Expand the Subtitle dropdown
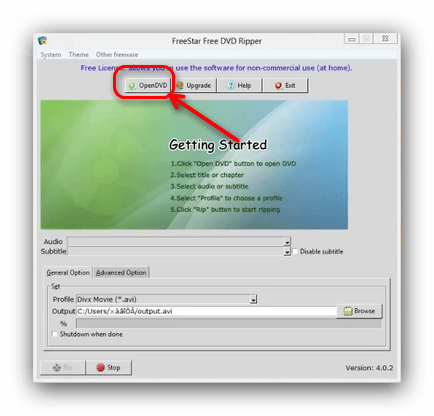 point(287,252)
